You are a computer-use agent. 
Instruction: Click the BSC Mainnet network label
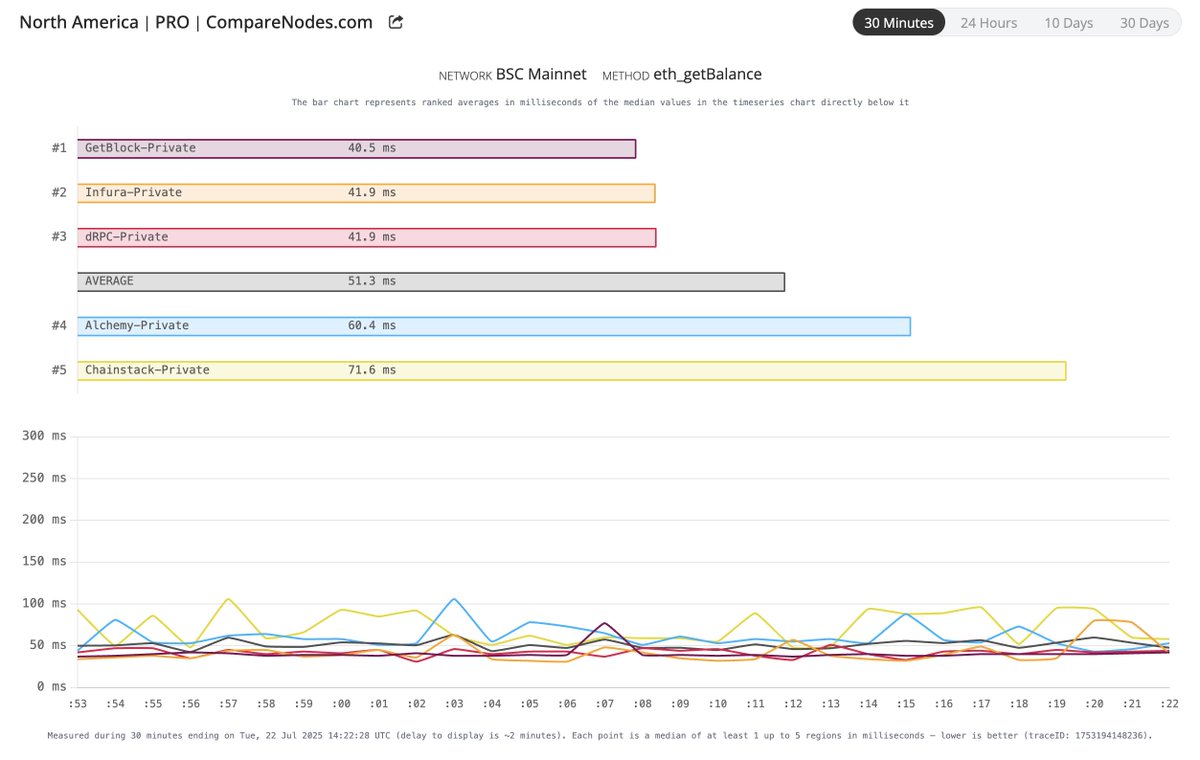(x=541, y=75)
